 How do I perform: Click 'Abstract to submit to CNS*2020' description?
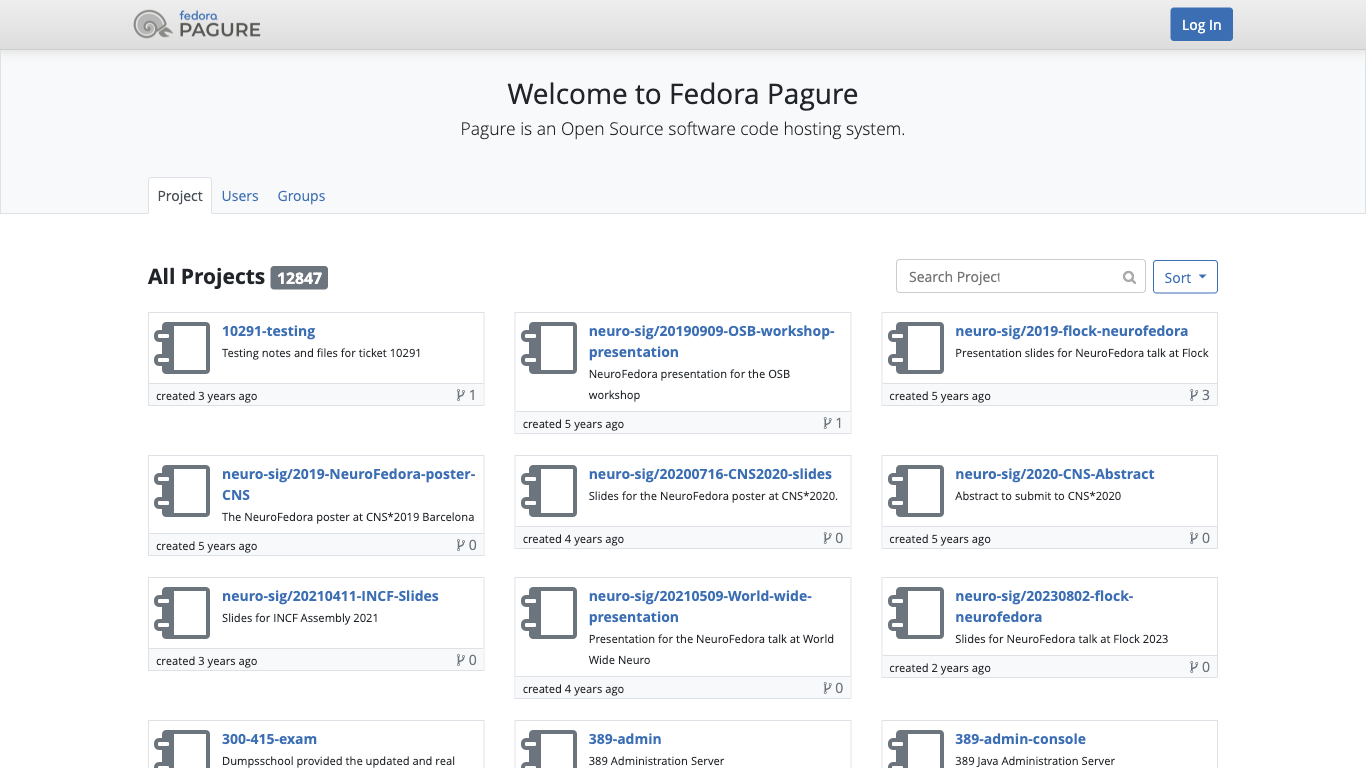1038,496
